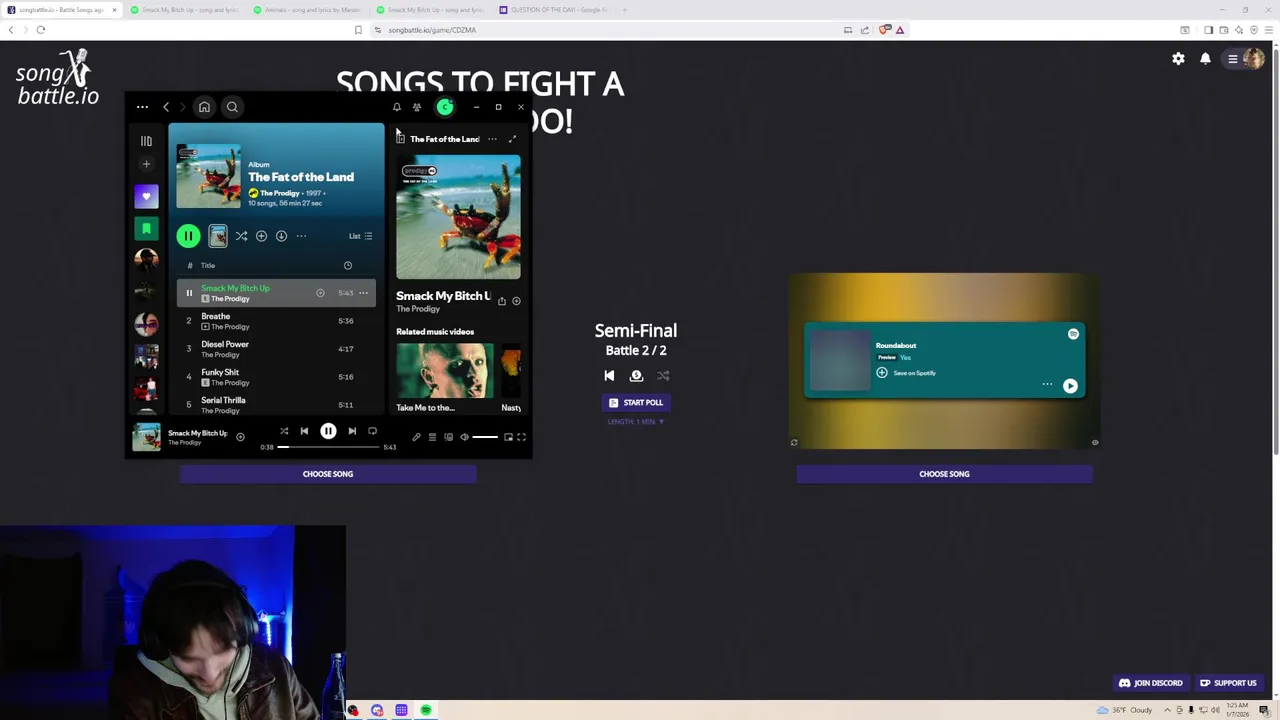Select track Diesel Power

pyautogui.click(x=276, y=349)
